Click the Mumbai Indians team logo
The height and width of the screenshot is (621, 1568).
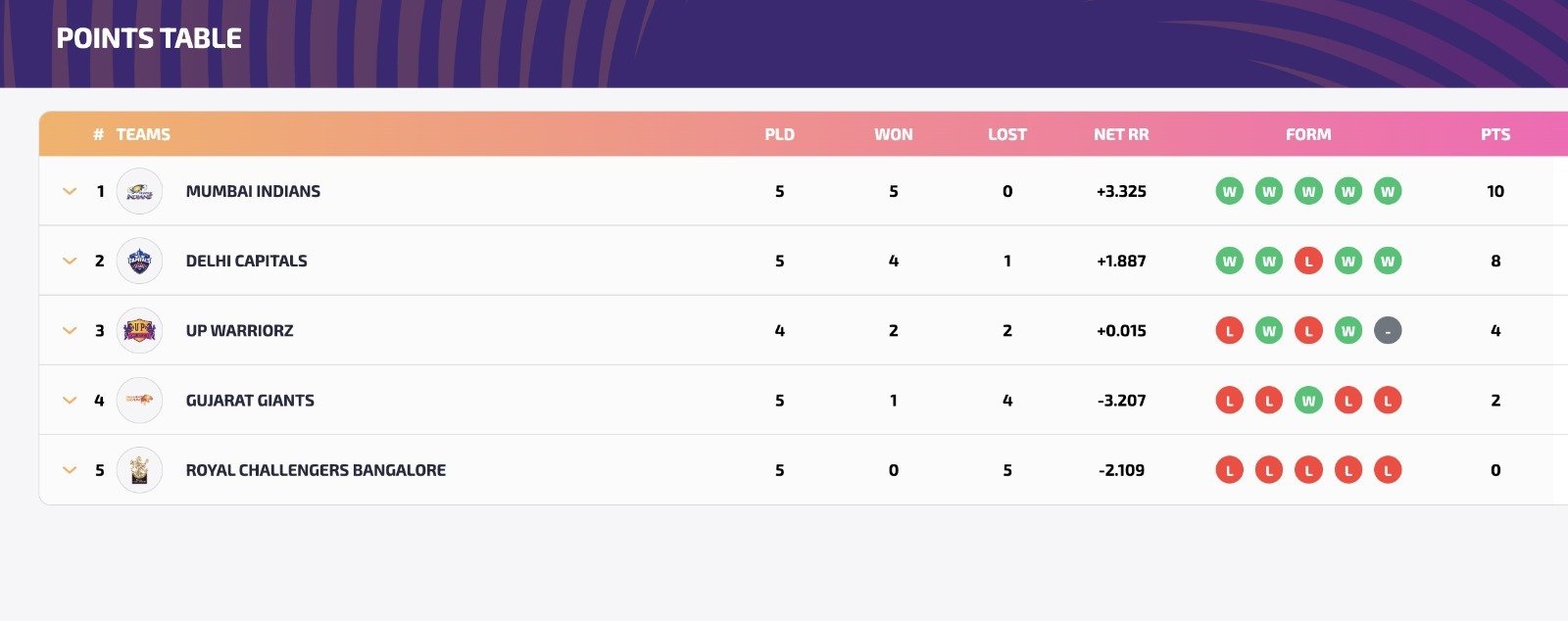point(139,191)
